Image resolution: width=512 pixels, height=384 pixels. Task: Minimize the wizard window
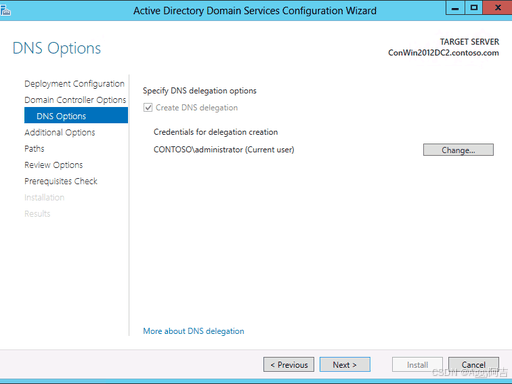pos(455,8)
